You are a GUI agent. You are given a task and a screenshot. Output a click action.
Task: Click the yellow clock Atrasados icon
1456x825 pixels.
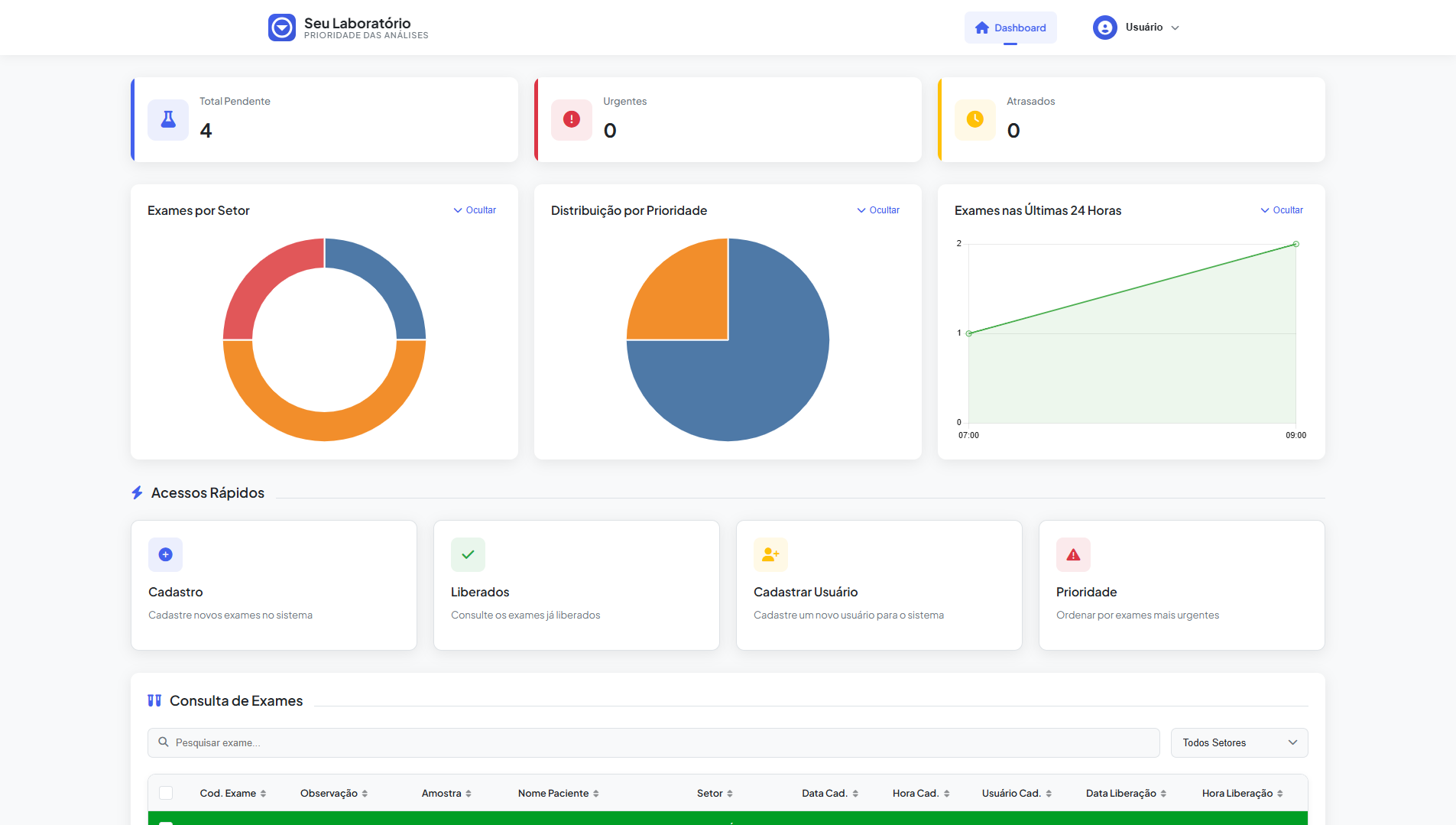[974, 119]
